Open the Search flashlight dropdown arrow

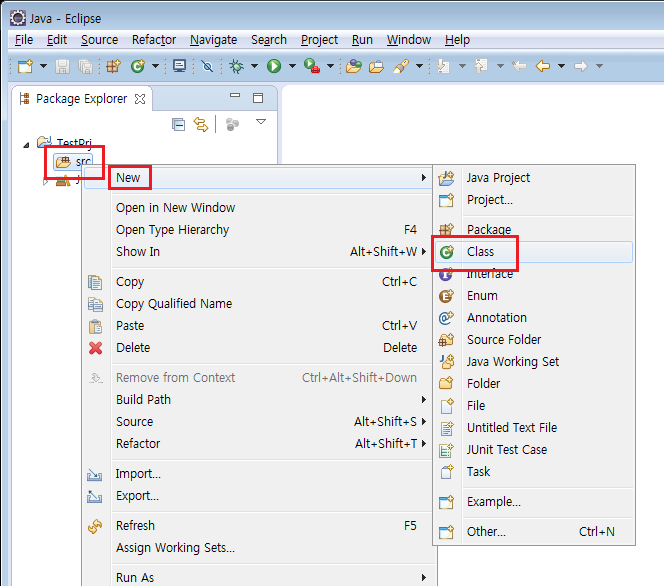coord(419,66)
